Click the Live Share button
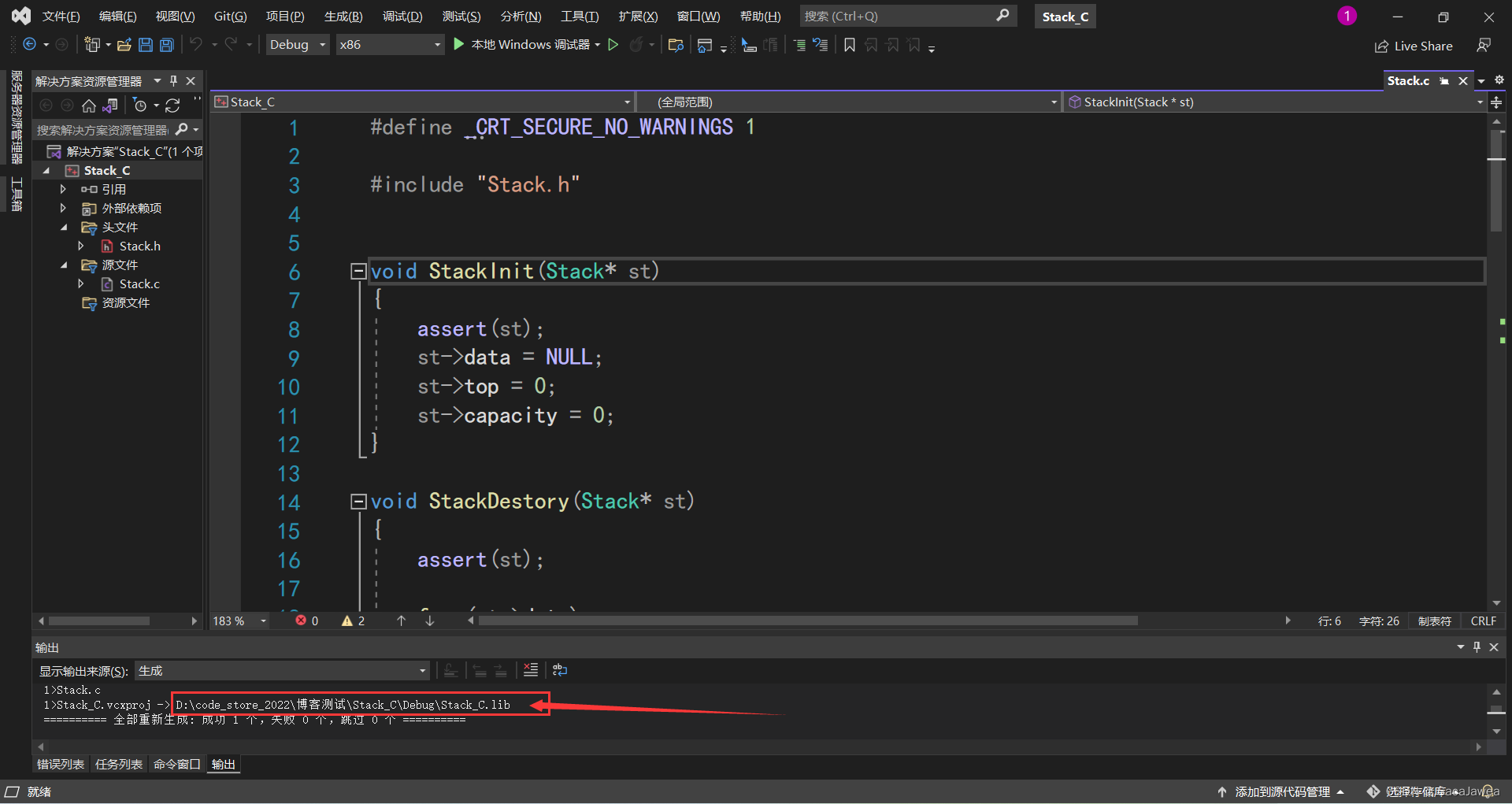 [1414, 46]
